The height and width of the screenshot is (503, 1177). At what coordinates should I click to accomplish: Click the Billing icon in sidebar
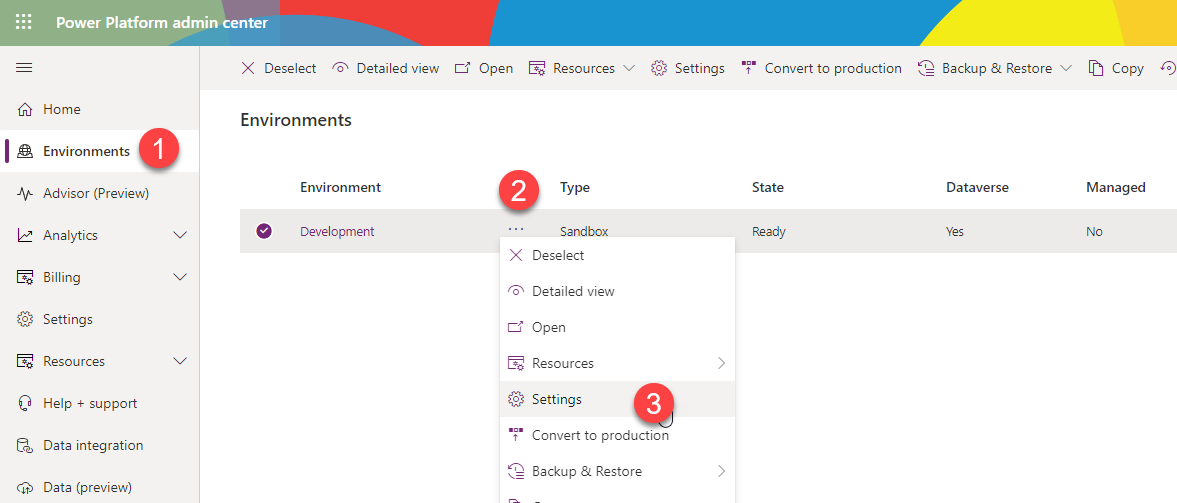[x=25, y=278]
